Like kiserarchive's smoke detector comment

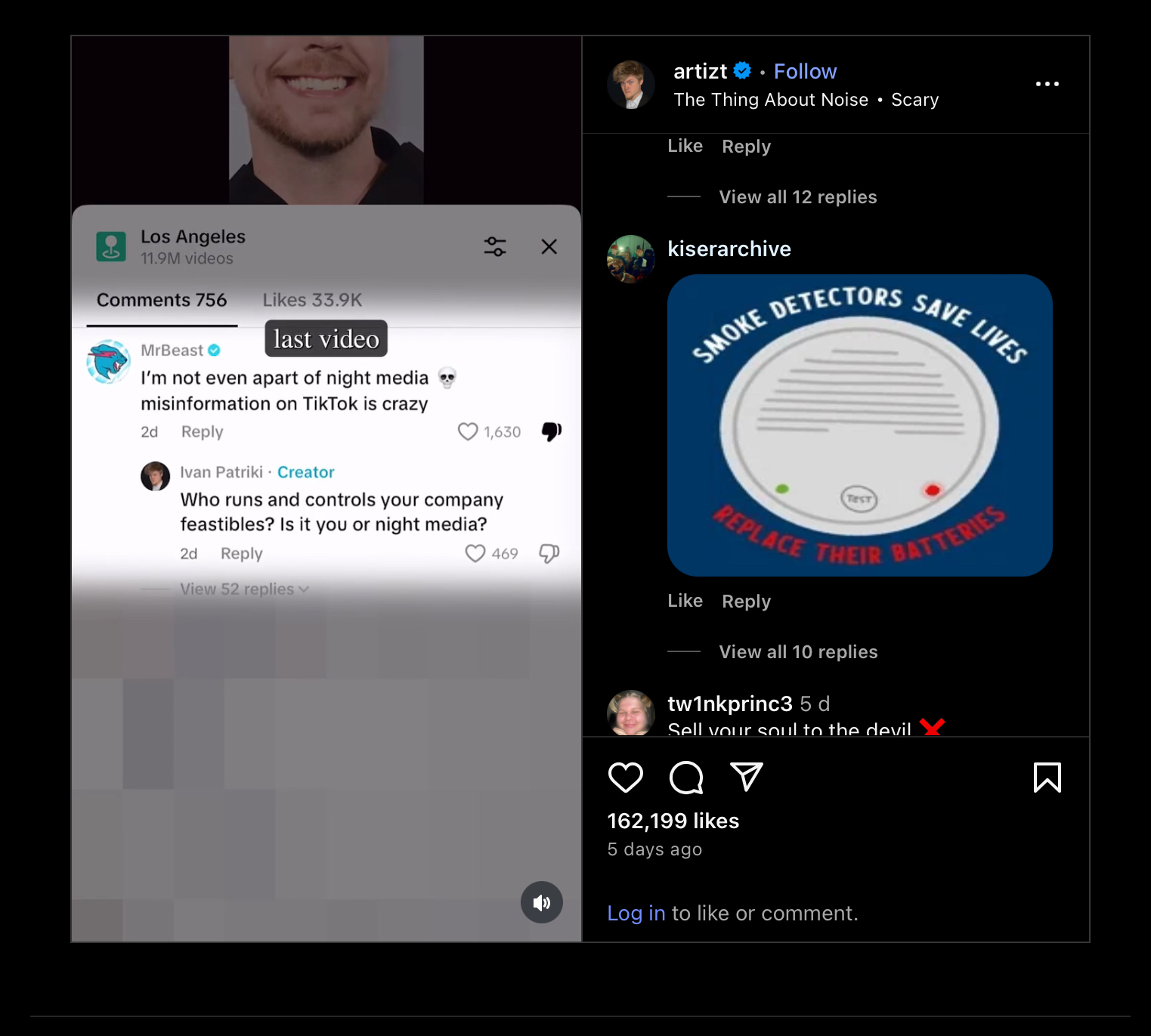coord(685,601)
